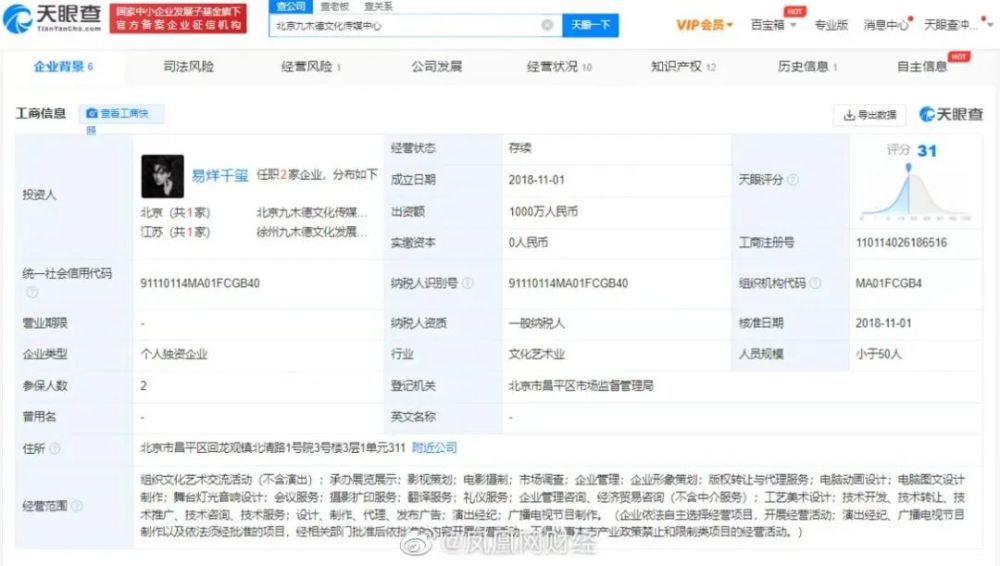Screen dimensions: 1000x566
Task: Open the 消息中心 link
Action: (885, 25)
